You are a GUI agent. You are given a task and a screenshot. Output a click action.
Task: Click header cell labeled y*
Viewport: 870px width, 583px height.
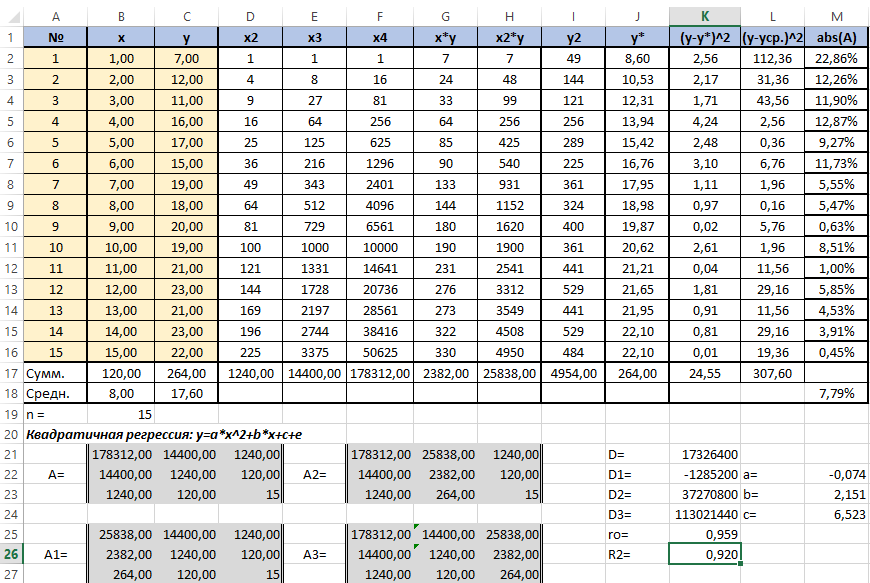pos(637,37)
